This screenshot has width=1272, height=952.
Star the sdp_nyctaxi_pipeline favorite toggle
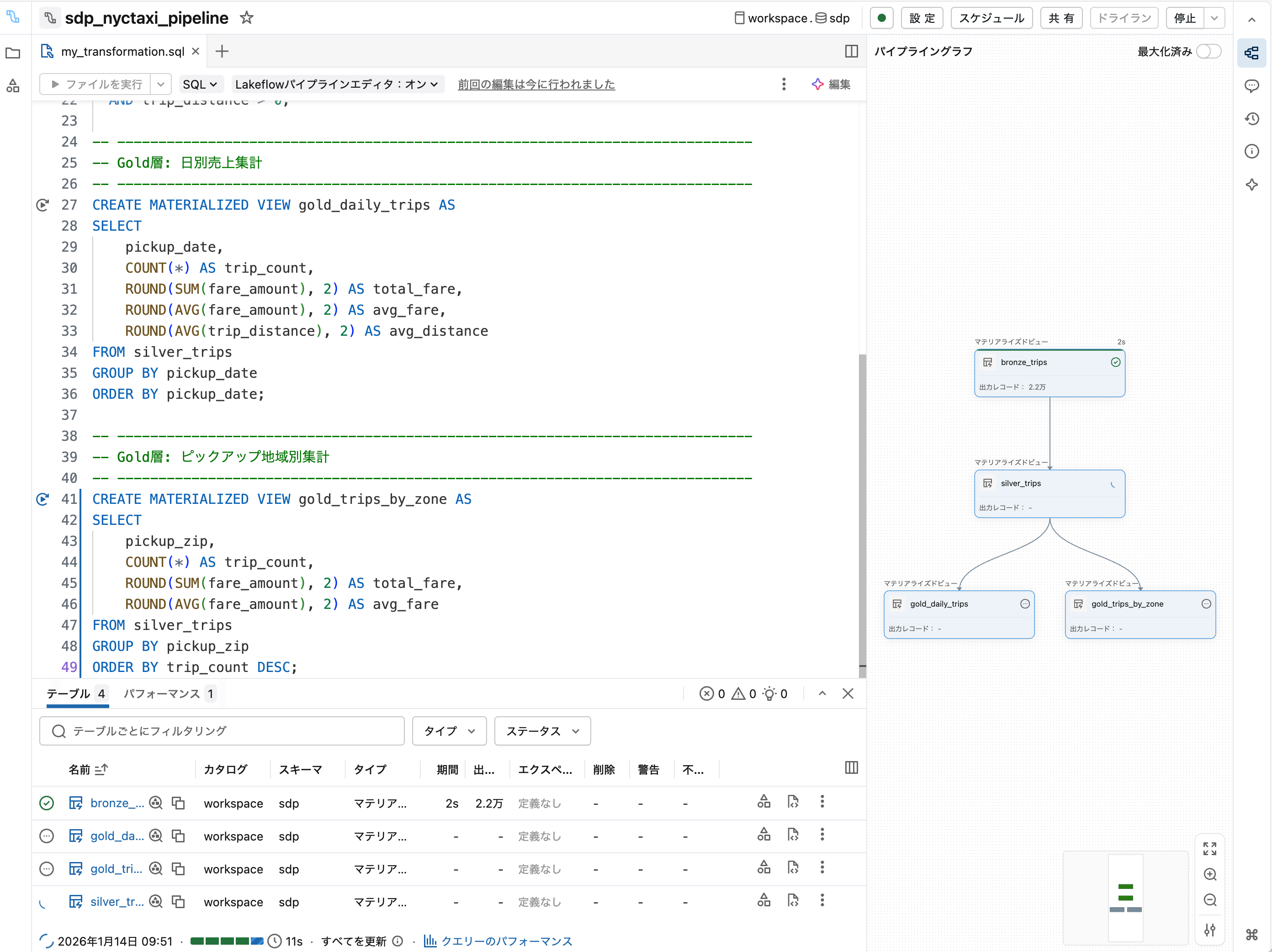tap(246, 18)
